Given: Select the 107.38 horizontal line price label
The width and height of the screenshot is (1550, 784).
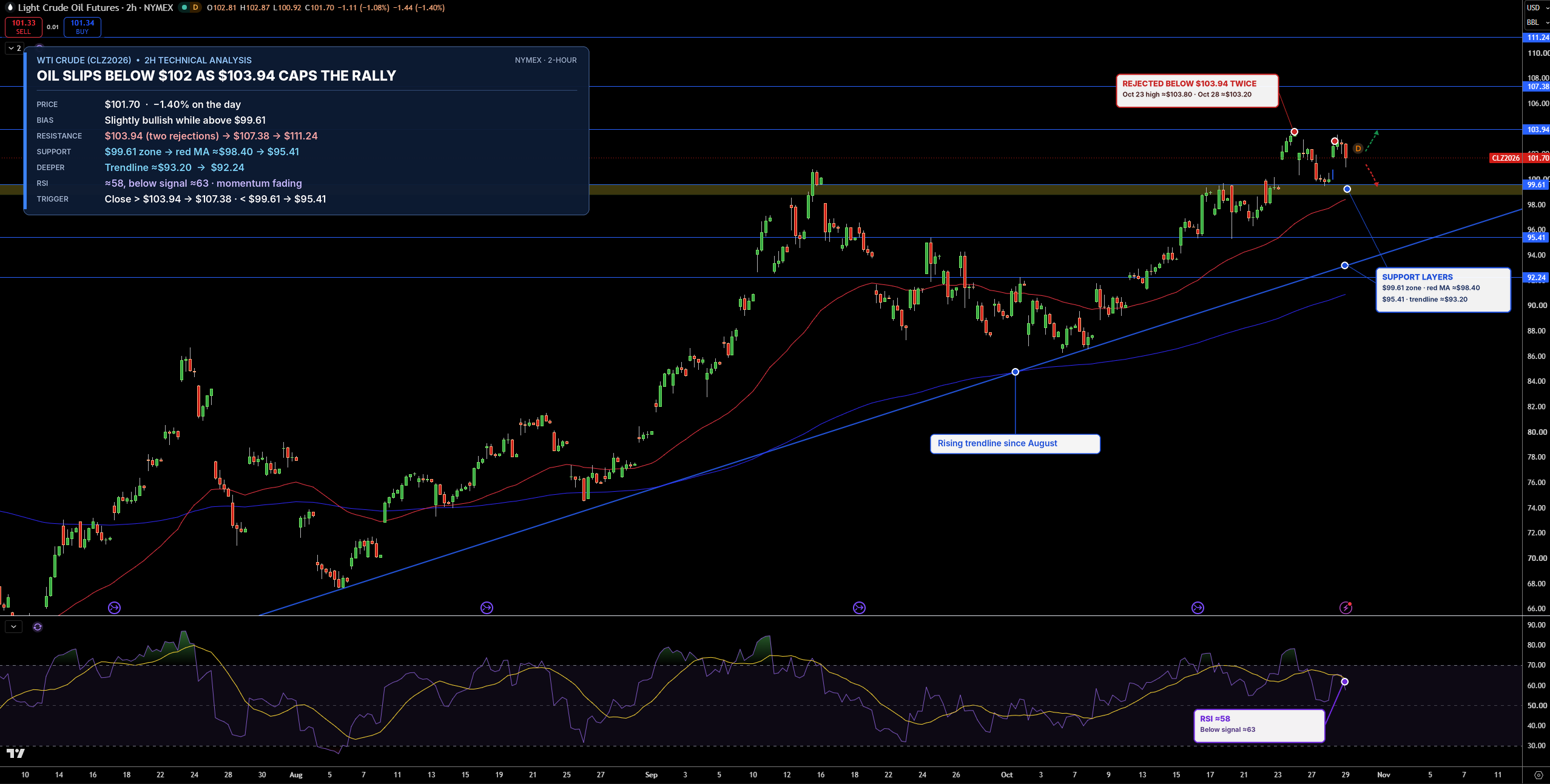Looking at the screenshot, I should click(1537, 87).
